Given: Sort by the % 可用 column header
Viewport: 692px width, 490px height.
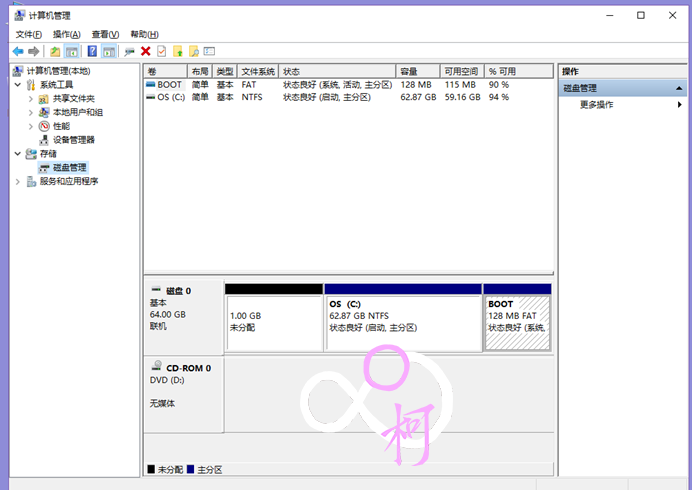Looking at the screenshot, I should (519, 71).
